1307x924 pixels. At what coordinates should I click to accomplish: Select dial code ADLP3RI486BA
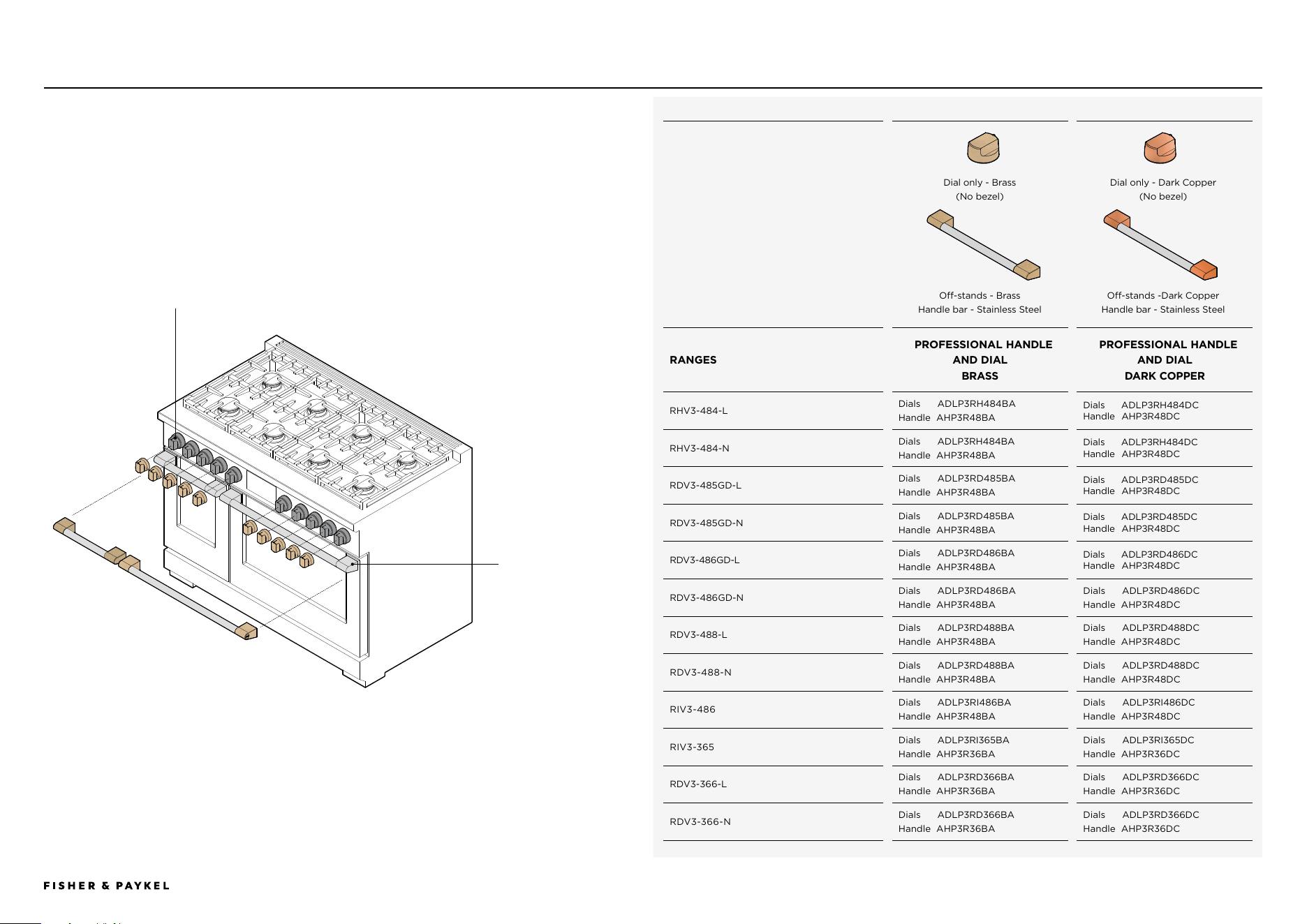[x=974, y=703]
